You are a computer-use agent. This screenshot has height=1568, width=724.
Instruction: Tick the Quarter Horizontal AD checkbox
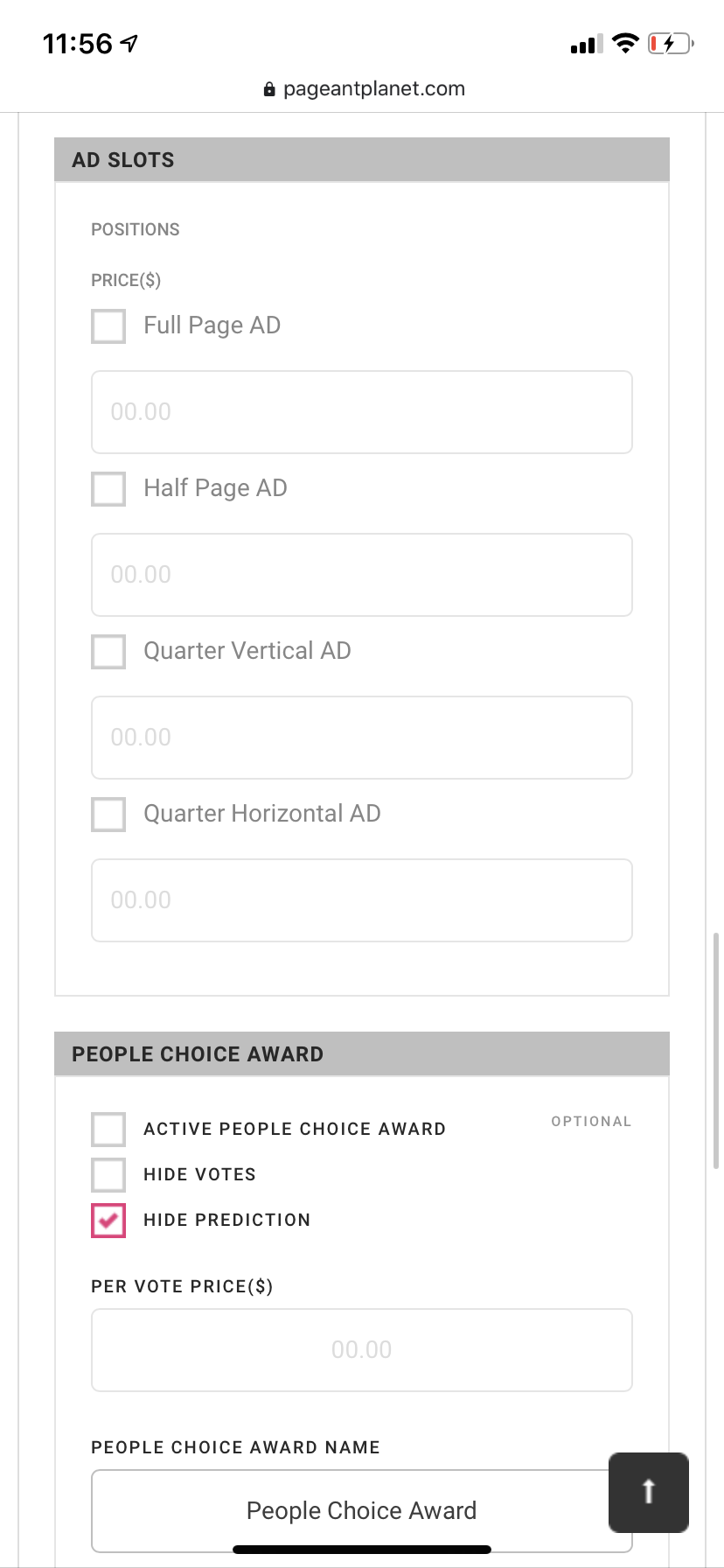[x=108, y=815]
